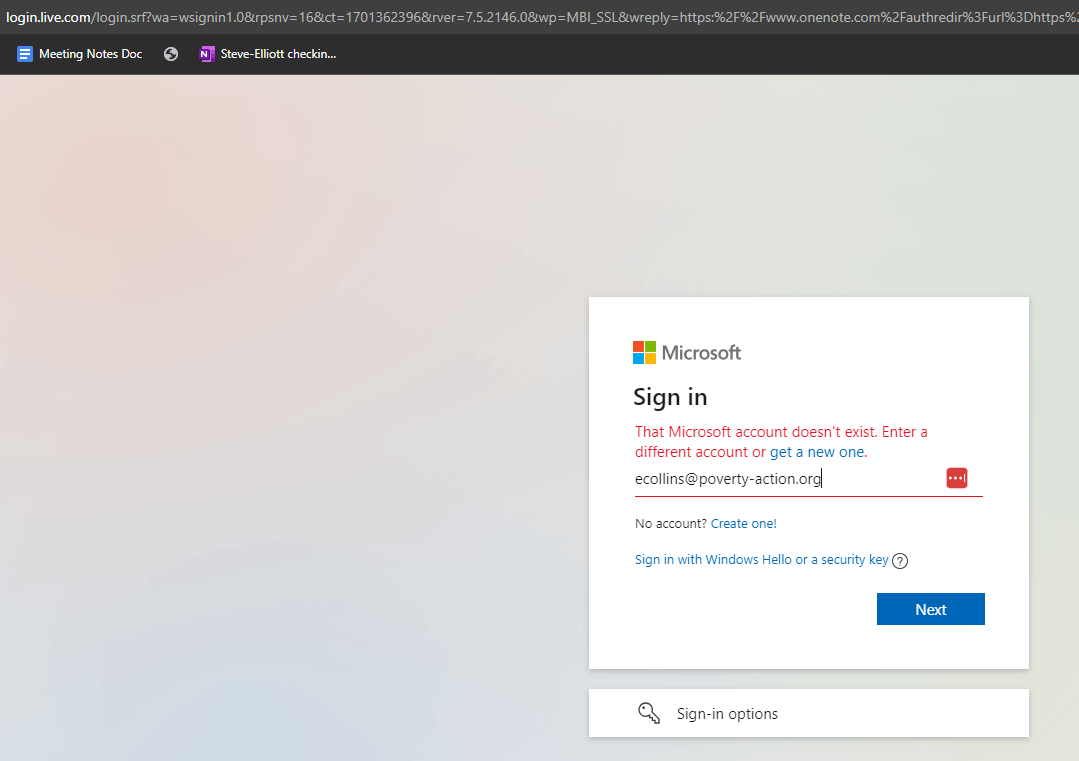Viewport: 1079px width, 761px height.
Task: Click the red account error message text
Action: tap(781, 441)
